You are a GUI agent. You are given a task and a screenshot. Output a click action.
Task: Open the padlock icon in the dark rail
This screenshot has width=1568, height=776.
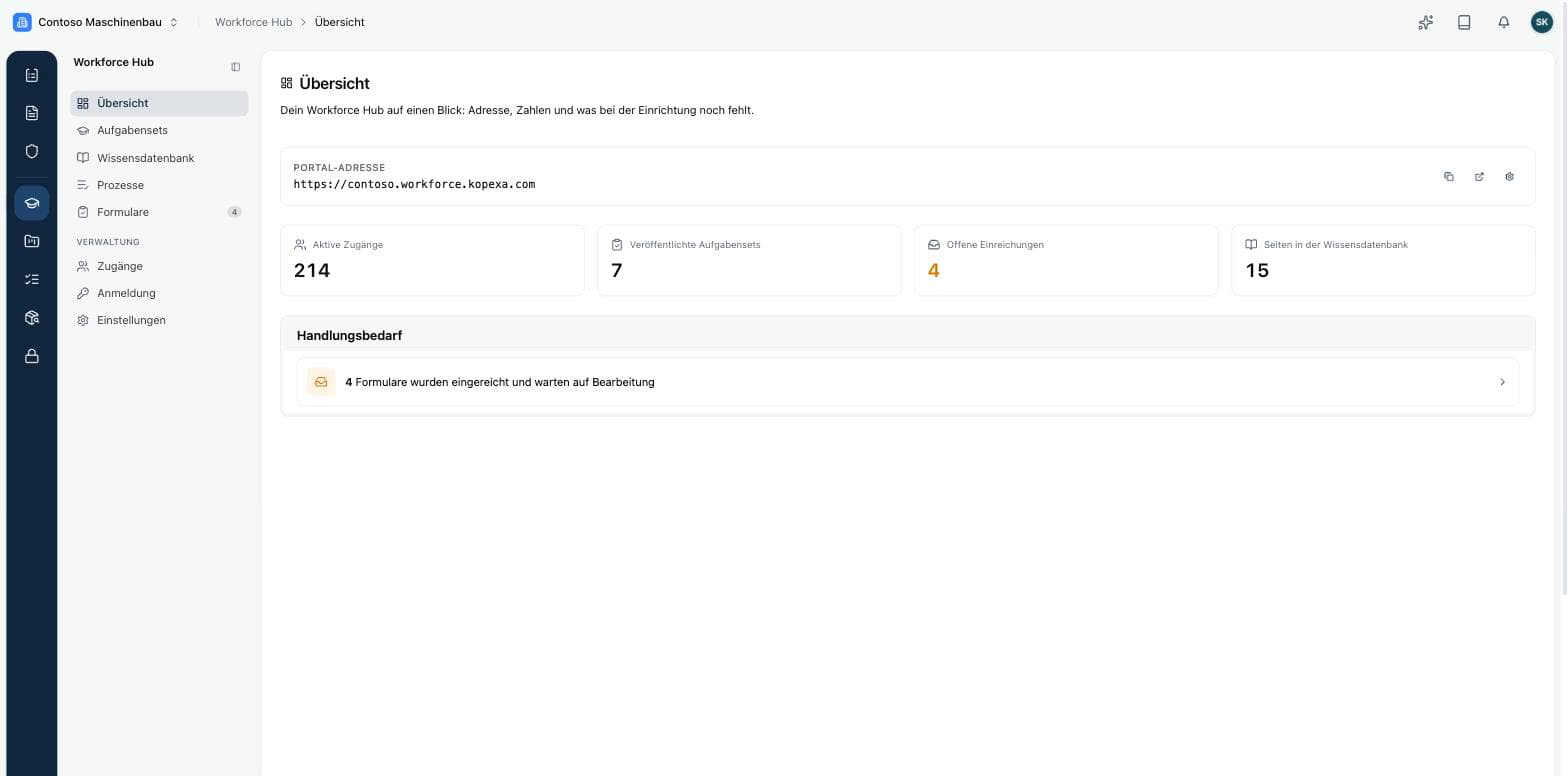tap(32, 356)
